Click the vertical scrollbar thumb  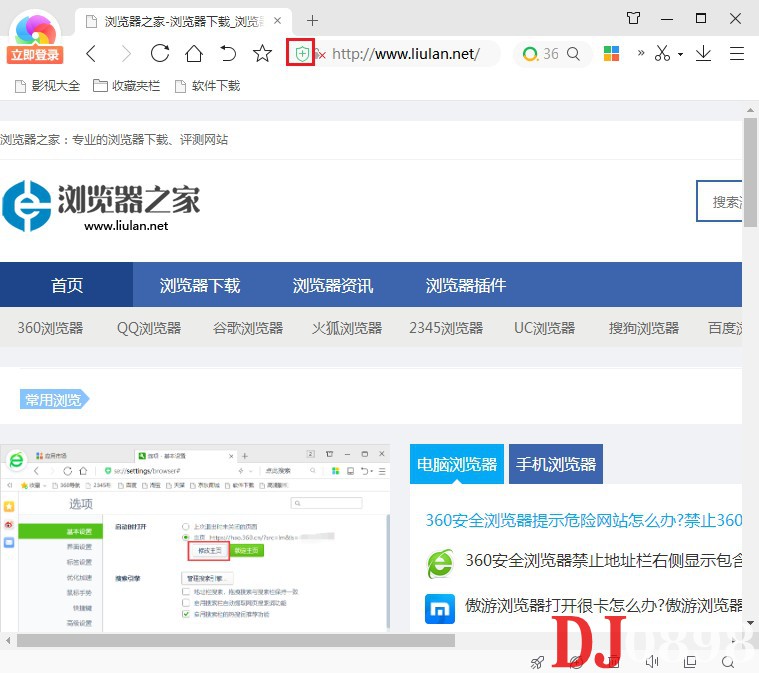[750, 172]
